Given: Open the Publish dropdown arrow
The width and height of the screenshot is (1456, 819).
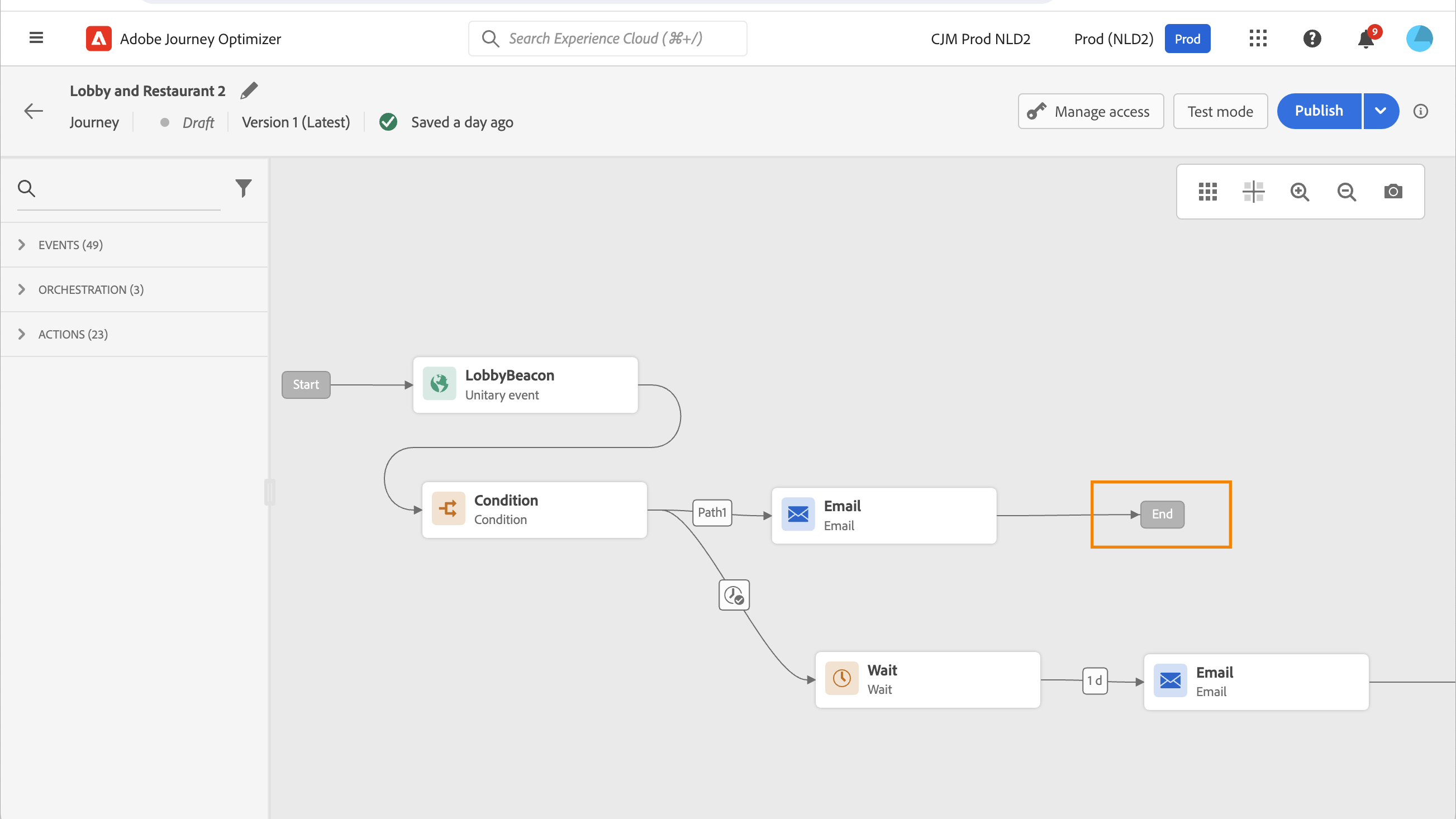Looking at the screenshot, I should coord(1380,111).
